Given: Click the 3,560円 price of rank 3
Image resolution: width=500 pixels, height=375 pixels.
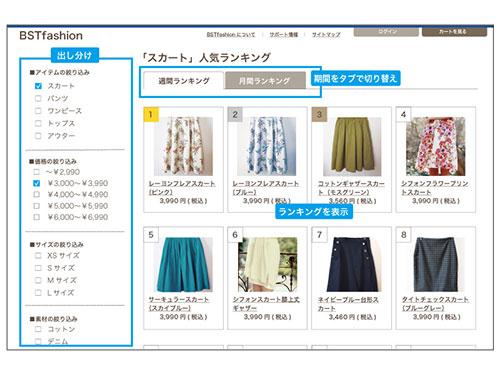Looking at the screenshot, I should (353, 201).
